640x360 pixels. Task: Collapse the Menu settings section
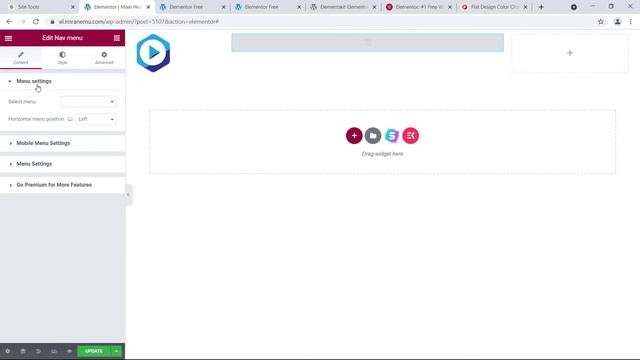tap(62, 81)
